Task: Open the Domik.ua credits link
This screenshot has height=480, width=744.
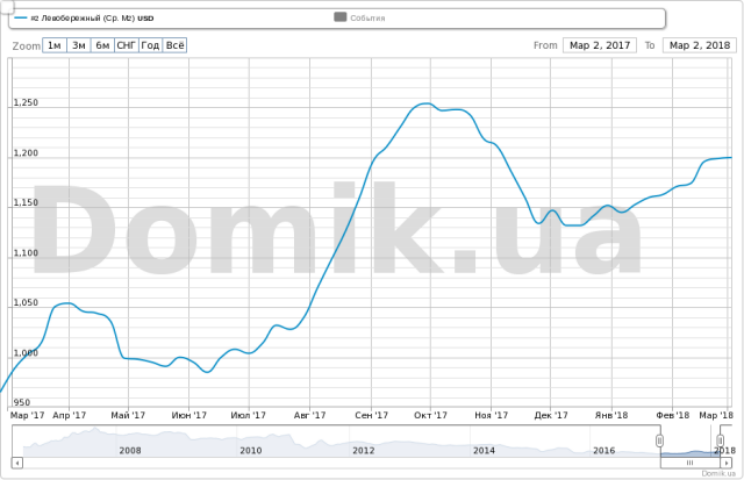Action: click(718, 473)
